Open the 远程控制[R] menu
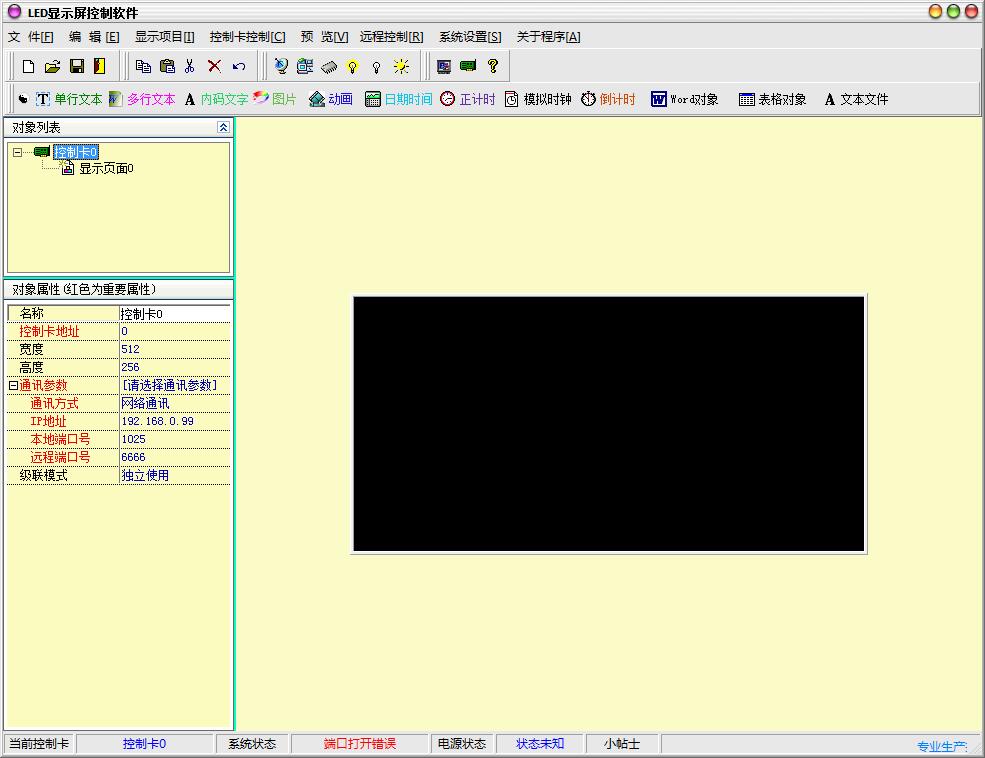985x758 pixels. pos(391,37)
